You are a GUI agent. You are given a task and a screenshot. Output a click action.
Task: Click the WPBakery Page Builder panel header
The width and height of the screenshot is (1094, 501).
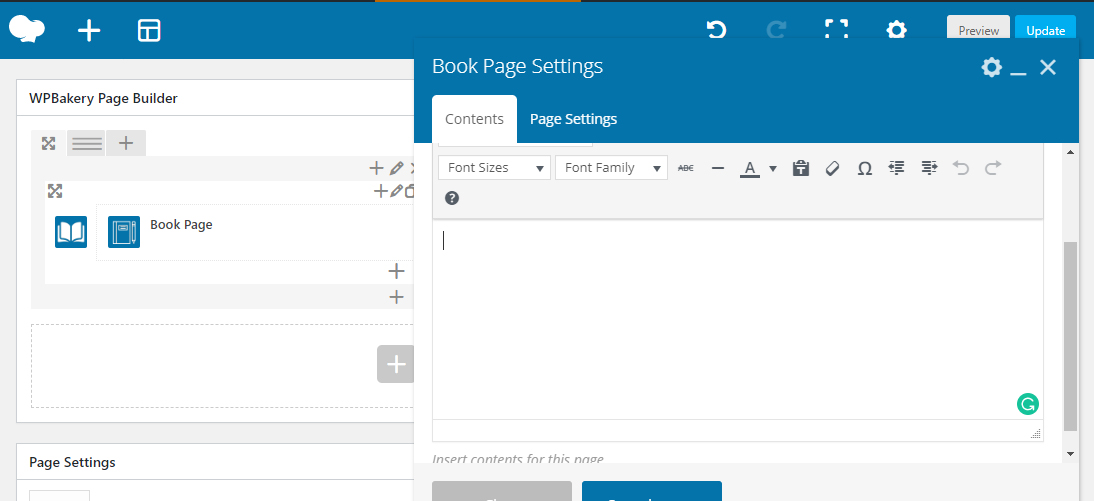[215, 98]
